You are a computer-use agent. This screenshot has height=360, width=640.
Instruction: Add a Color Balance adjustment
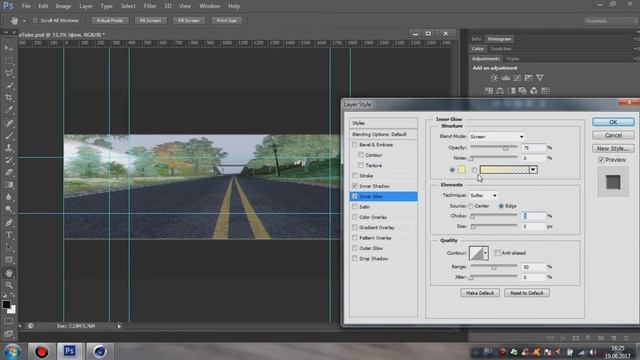click(500, 91)
